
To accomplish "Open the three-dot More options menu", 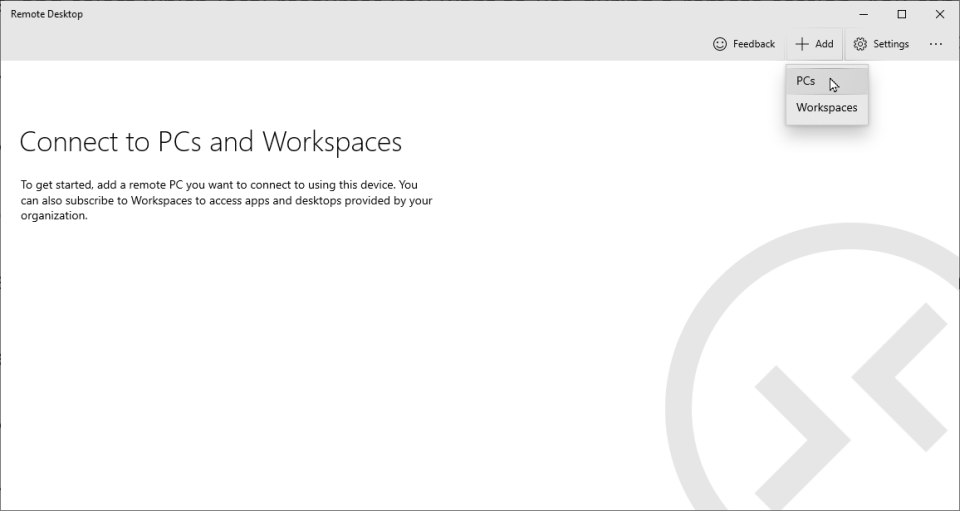I will coord(936,44).
